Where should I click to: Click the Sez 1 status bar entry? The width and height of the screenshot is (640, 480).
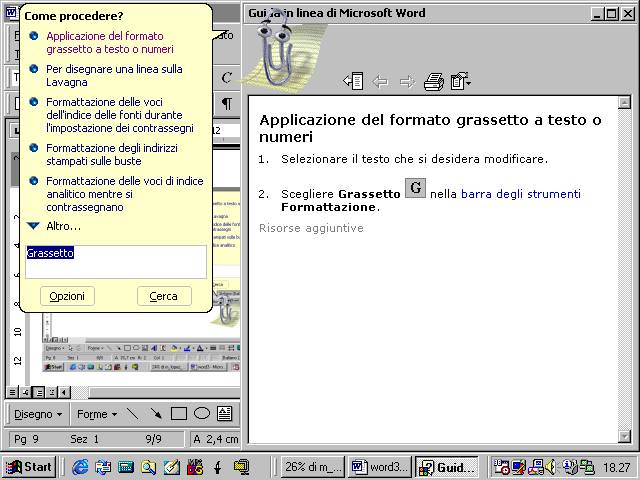[x=84, y=439]
